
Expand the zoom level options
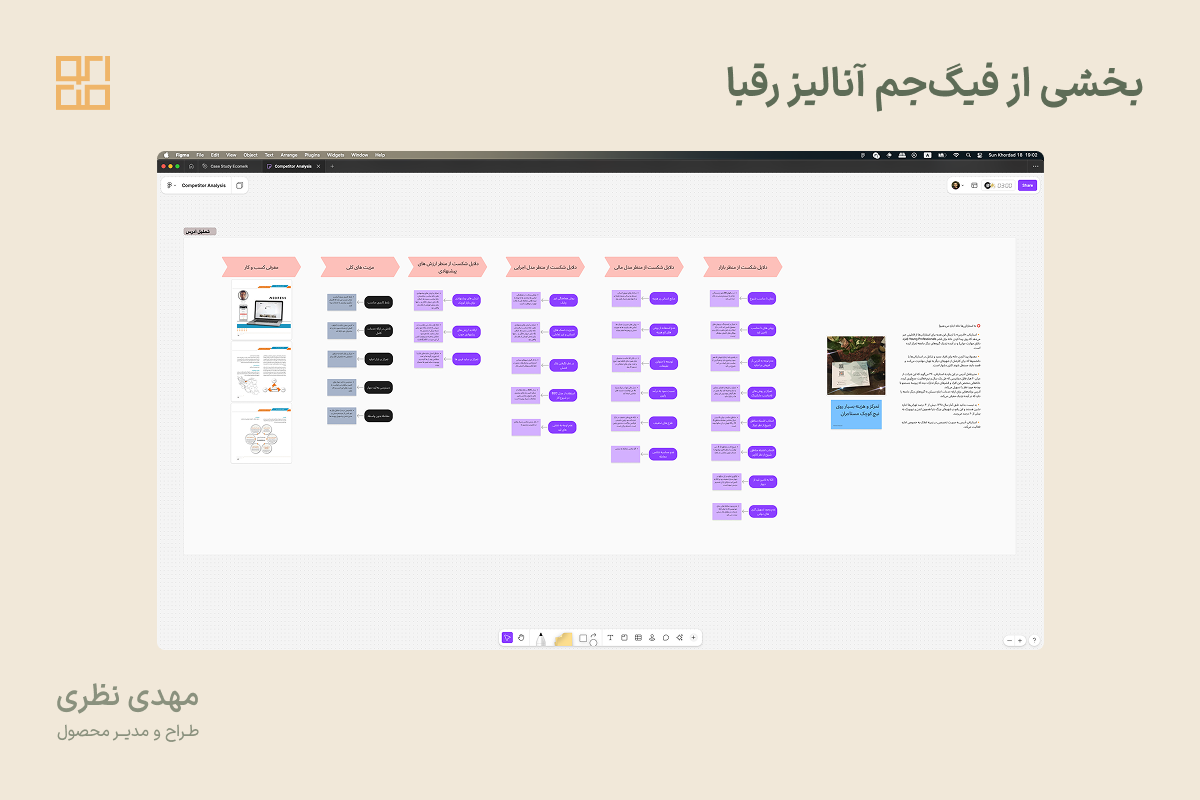point(1016,640)
